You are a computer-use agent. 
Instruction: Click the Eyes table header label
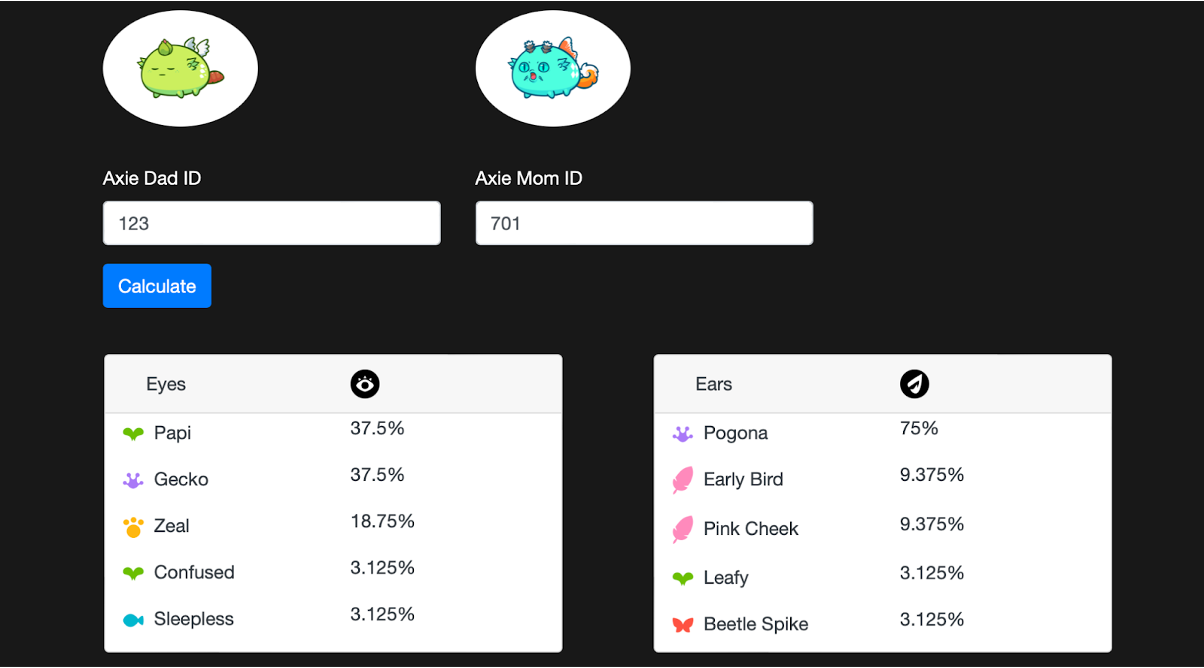coord(166,384)
